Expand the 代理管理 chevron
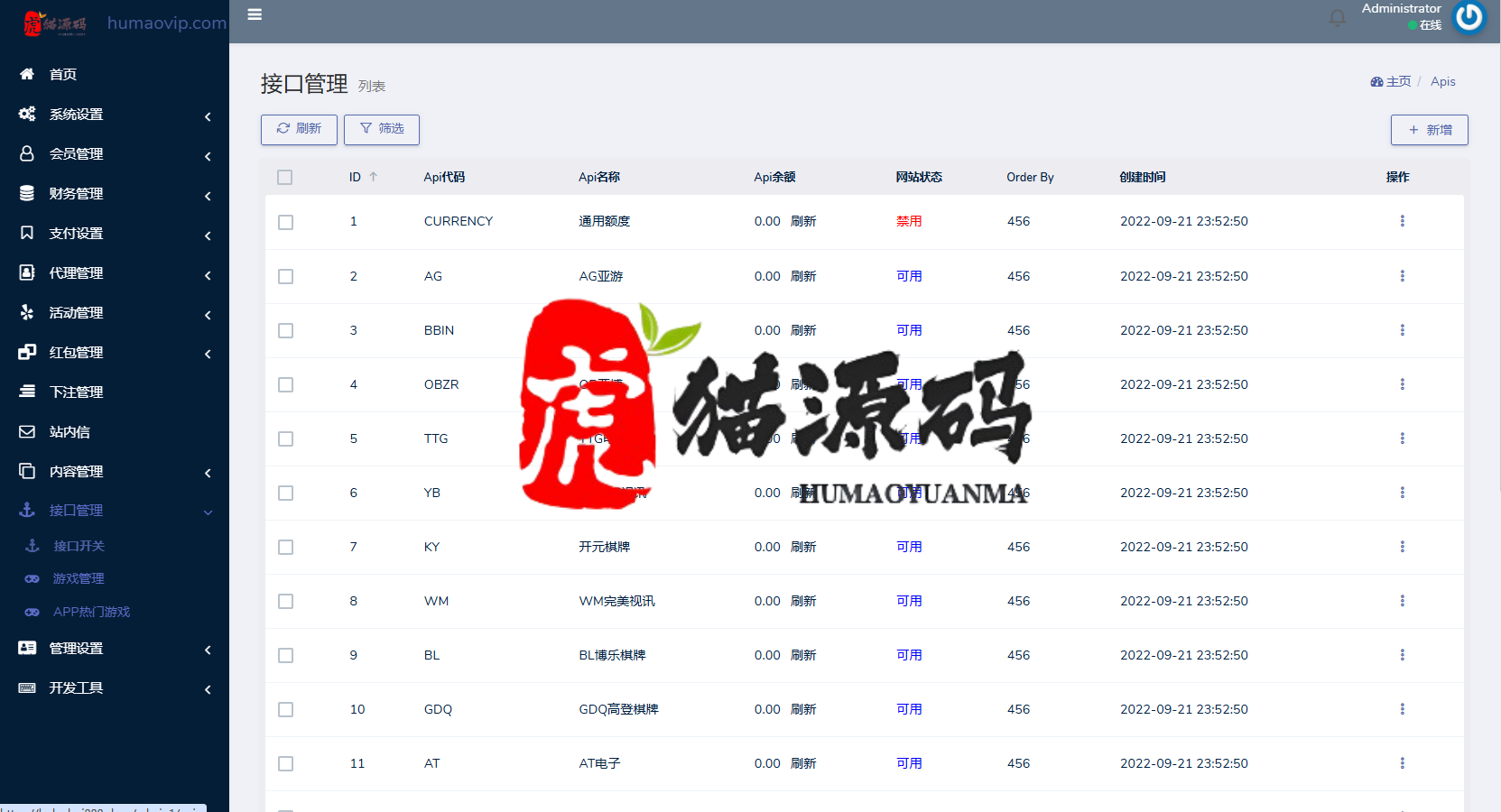1501x812 pixels. [x=208, y=275]
